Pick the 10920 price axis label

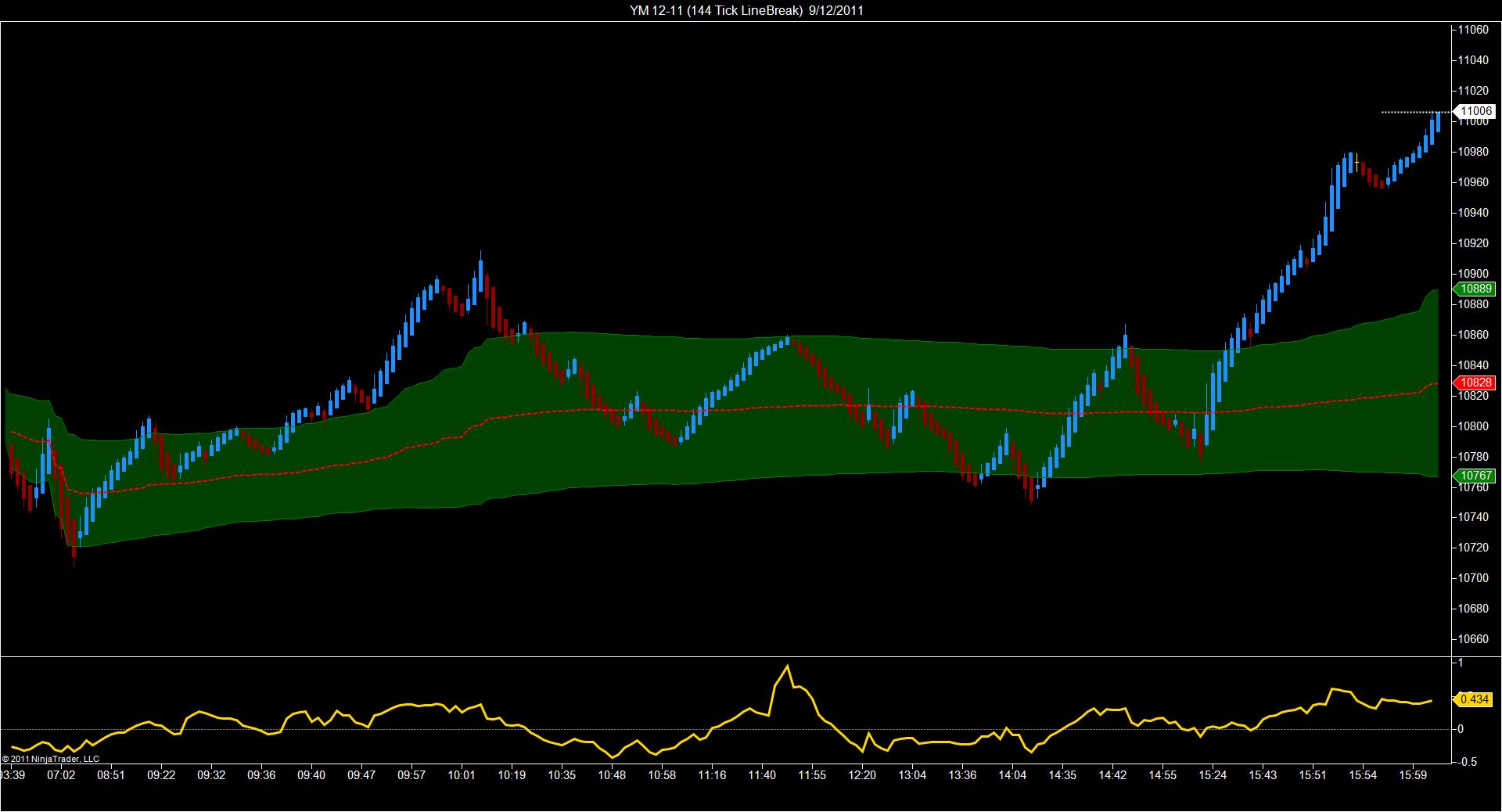pyautogui.click(x=1472, y=243)
